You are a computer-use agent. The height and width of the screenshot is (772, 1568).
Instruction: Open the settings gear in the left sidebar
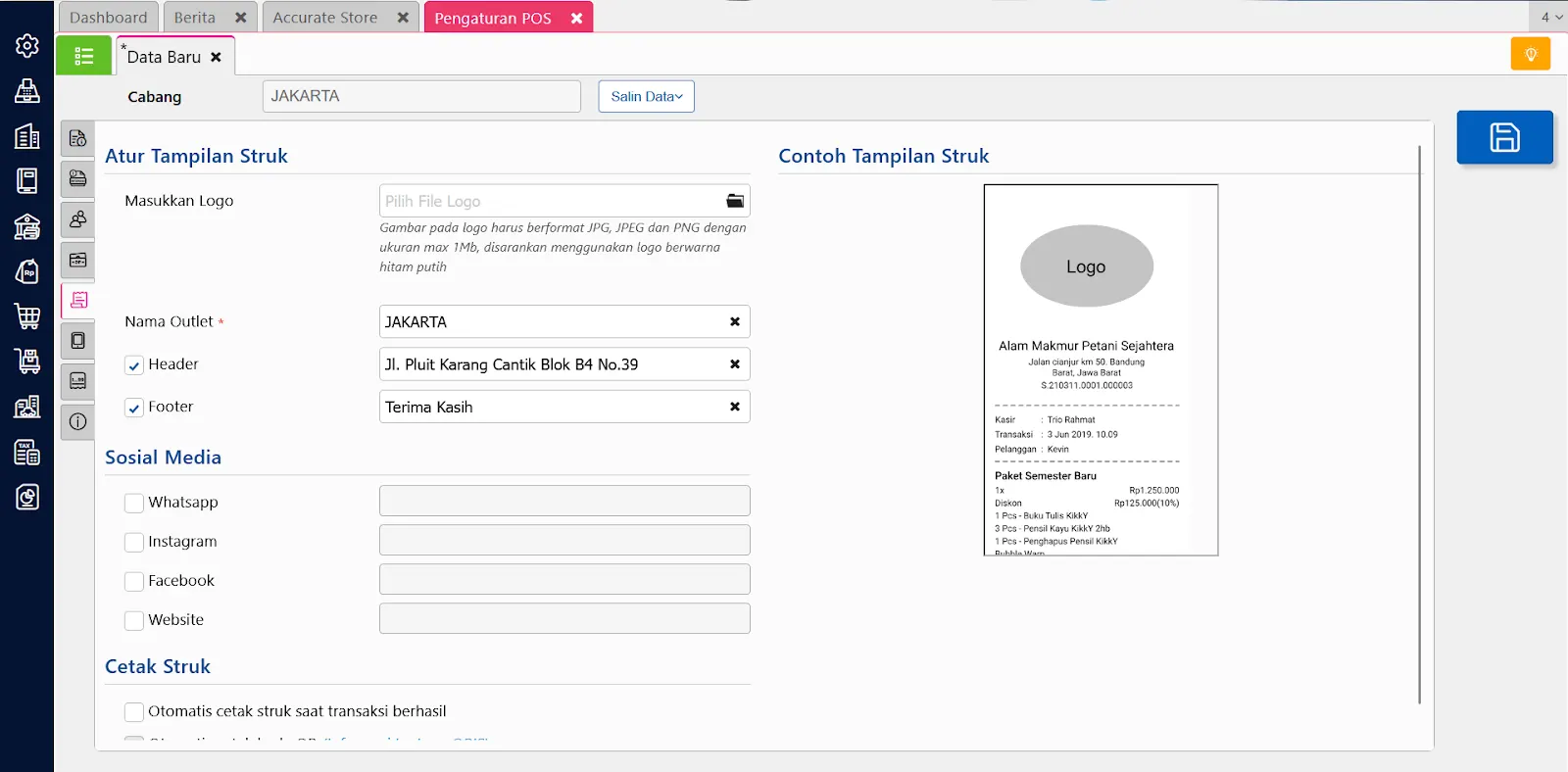[x=27, y=46]
